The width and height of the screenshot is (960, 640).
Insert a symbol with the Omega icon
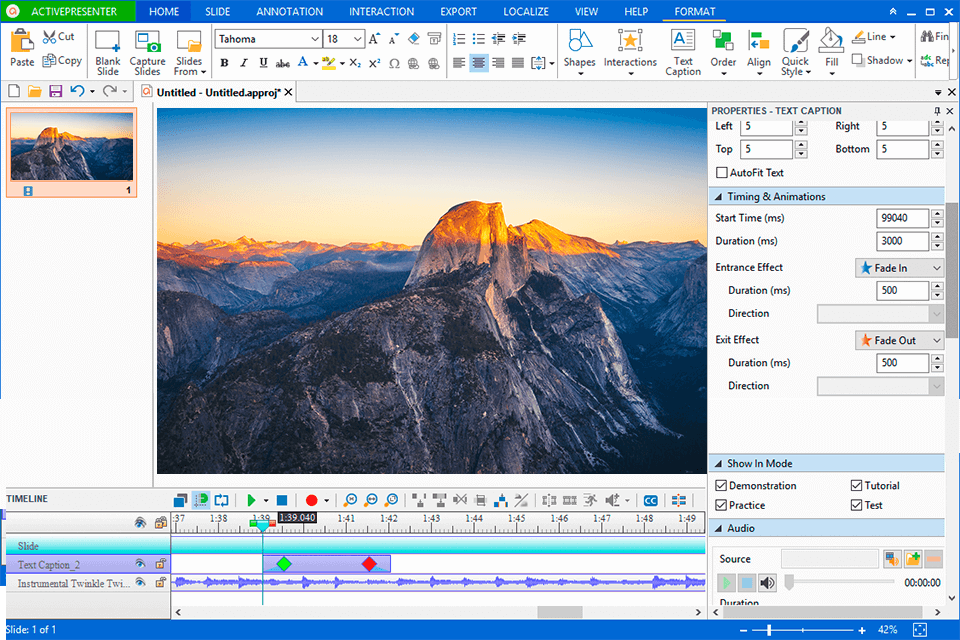point(394,63)
